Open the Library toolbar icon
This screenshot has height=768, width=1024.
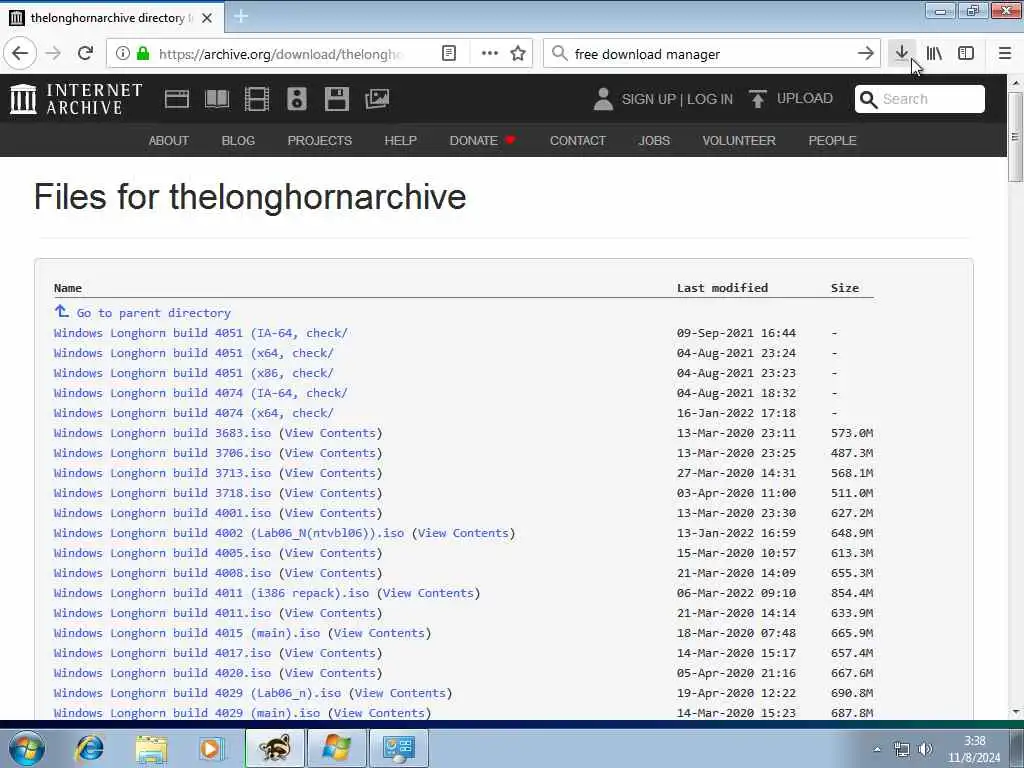point(935,54)
